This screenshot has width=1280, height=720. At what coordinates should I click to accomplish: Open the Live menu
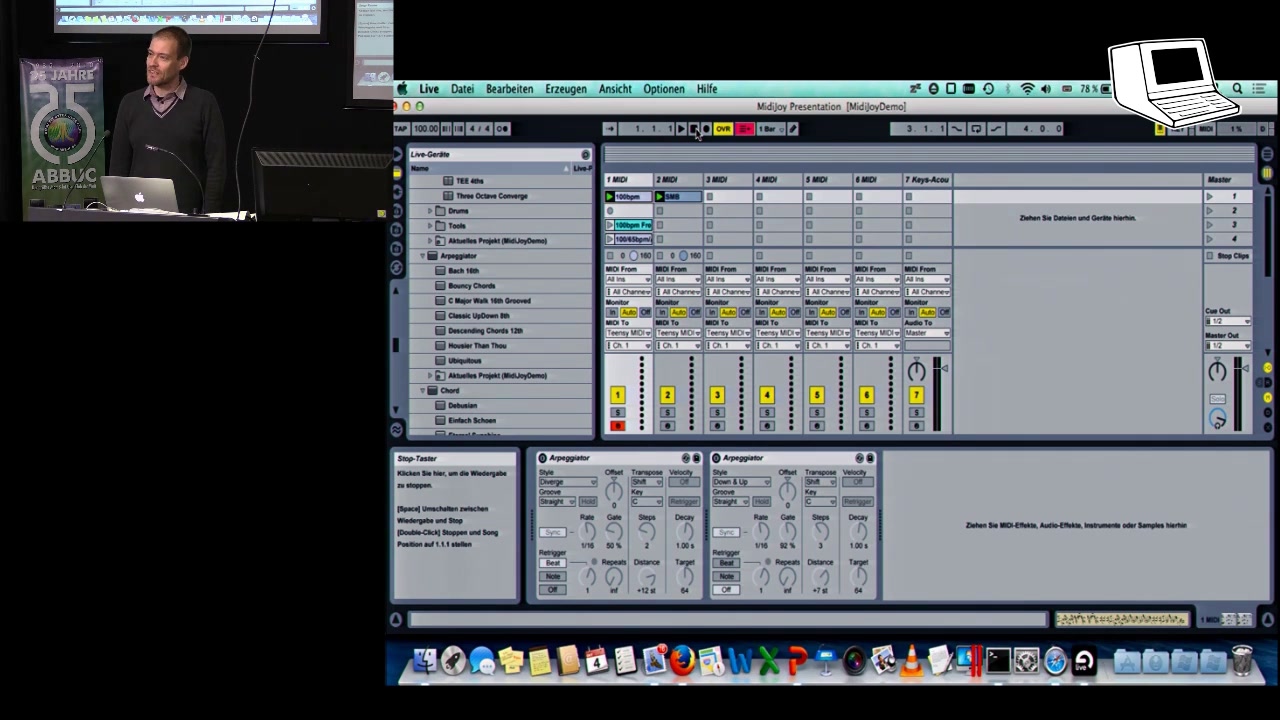tap(429, 89)
